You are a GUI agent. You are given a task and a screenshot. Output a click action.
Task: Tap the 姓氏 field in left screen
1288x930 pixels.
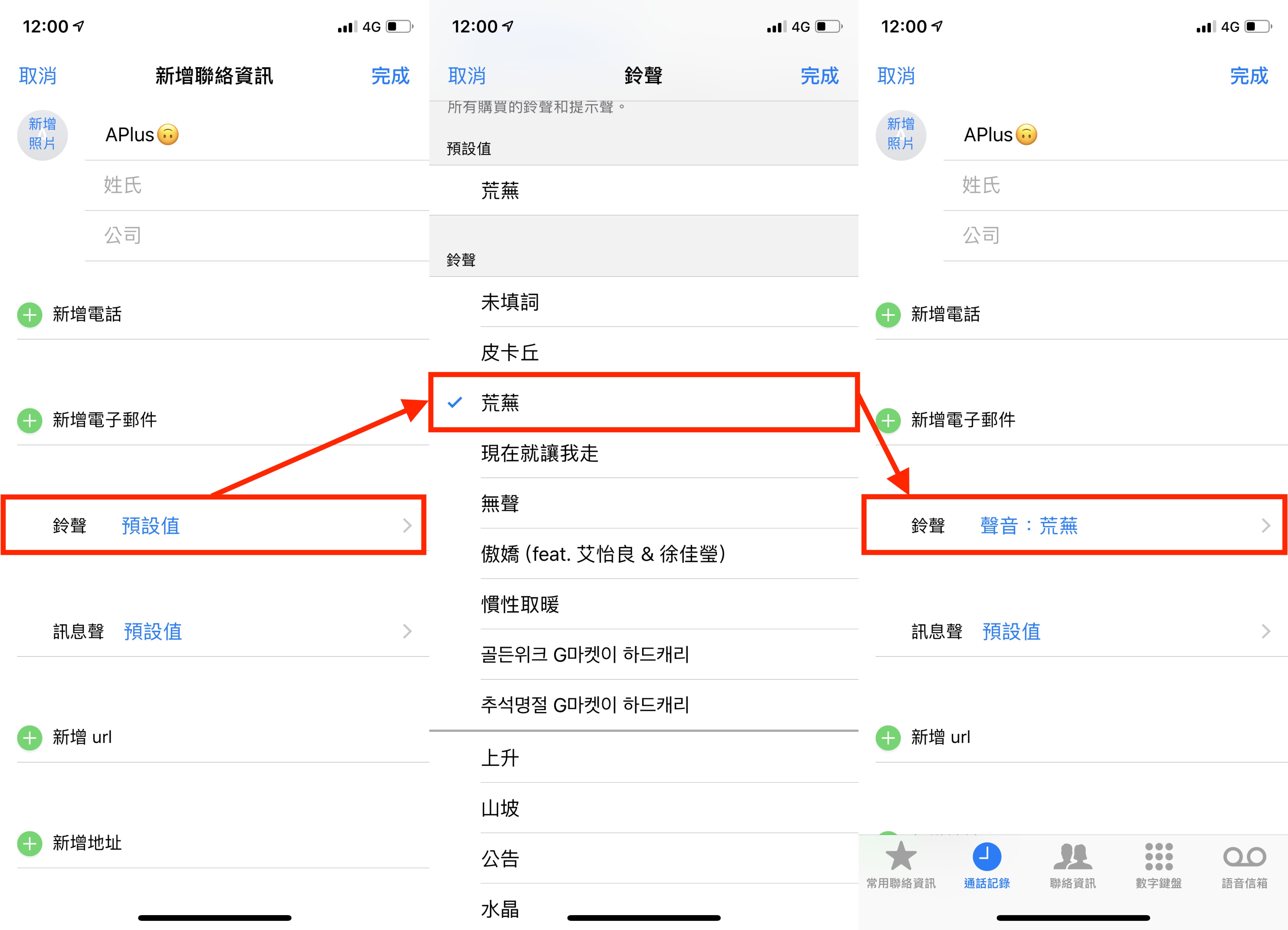coord(257,185)
